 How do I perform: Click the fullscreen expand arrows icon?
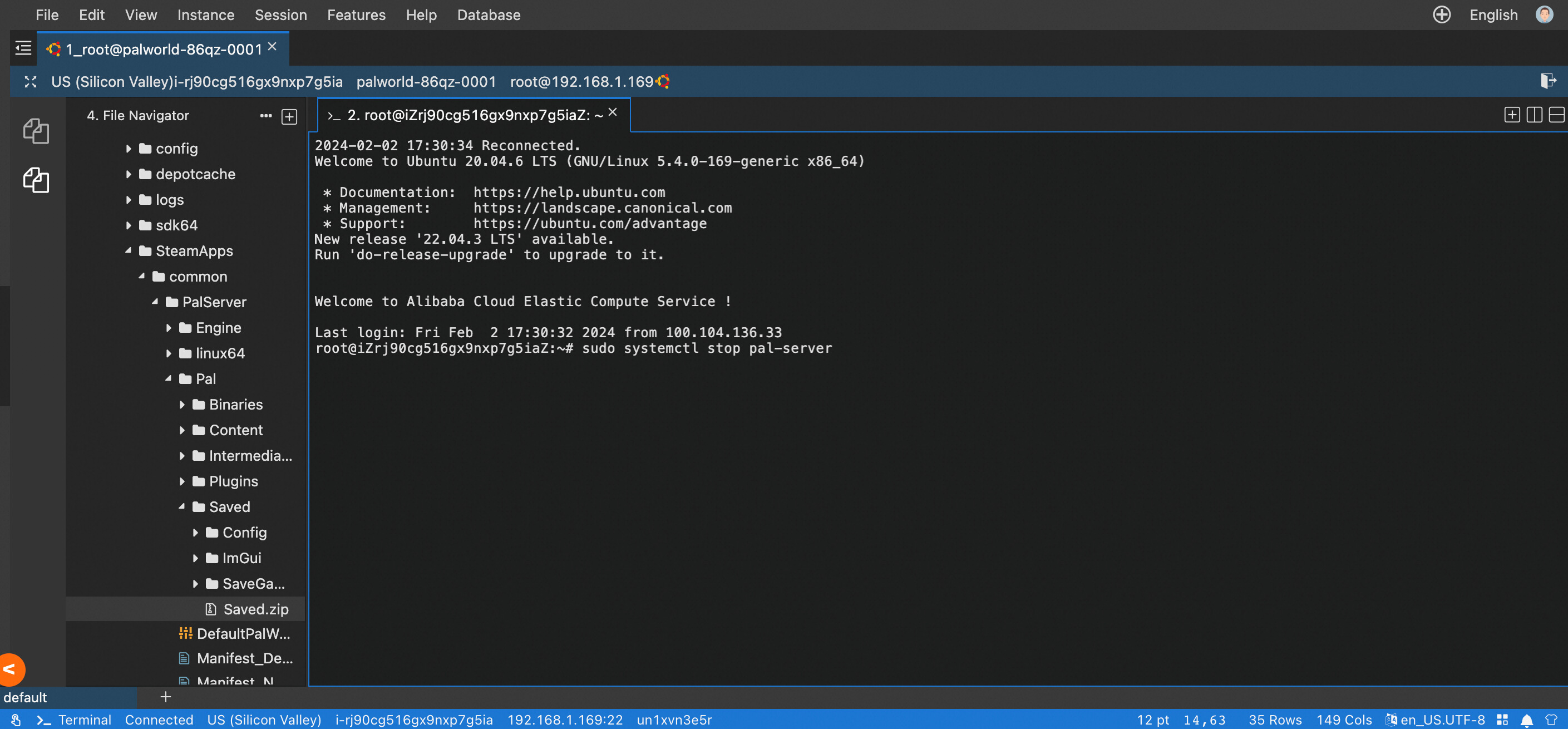tap(31, 82)
